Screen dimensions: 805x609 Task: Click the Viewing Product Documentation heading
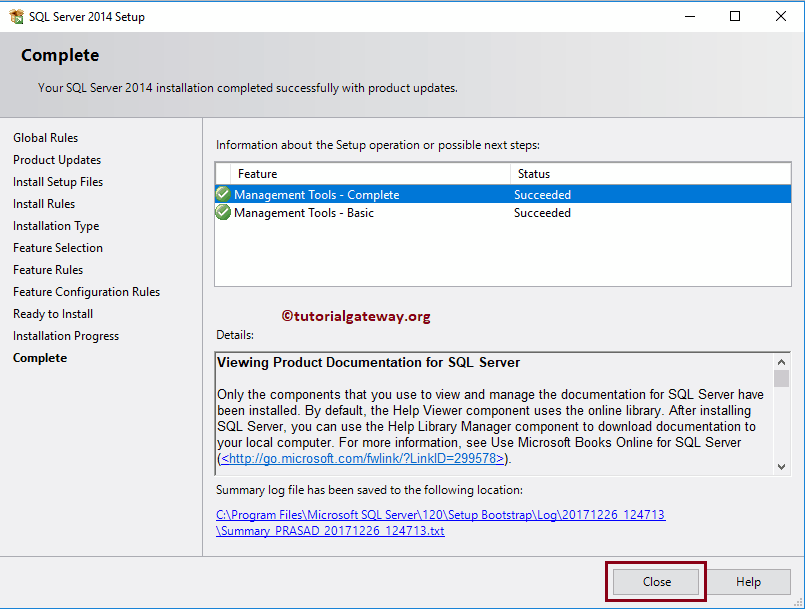click(x=368, y=363)
